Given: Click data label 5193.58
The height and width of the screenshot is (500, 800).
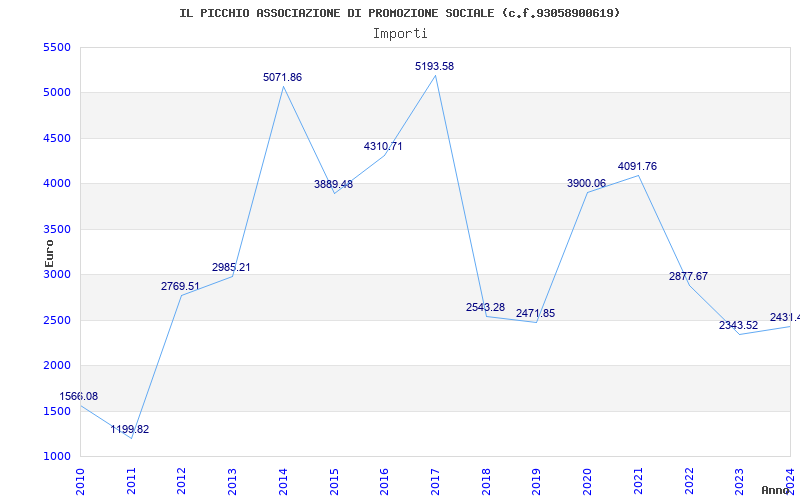Looking at the screenshot, I should click(434, 66).
